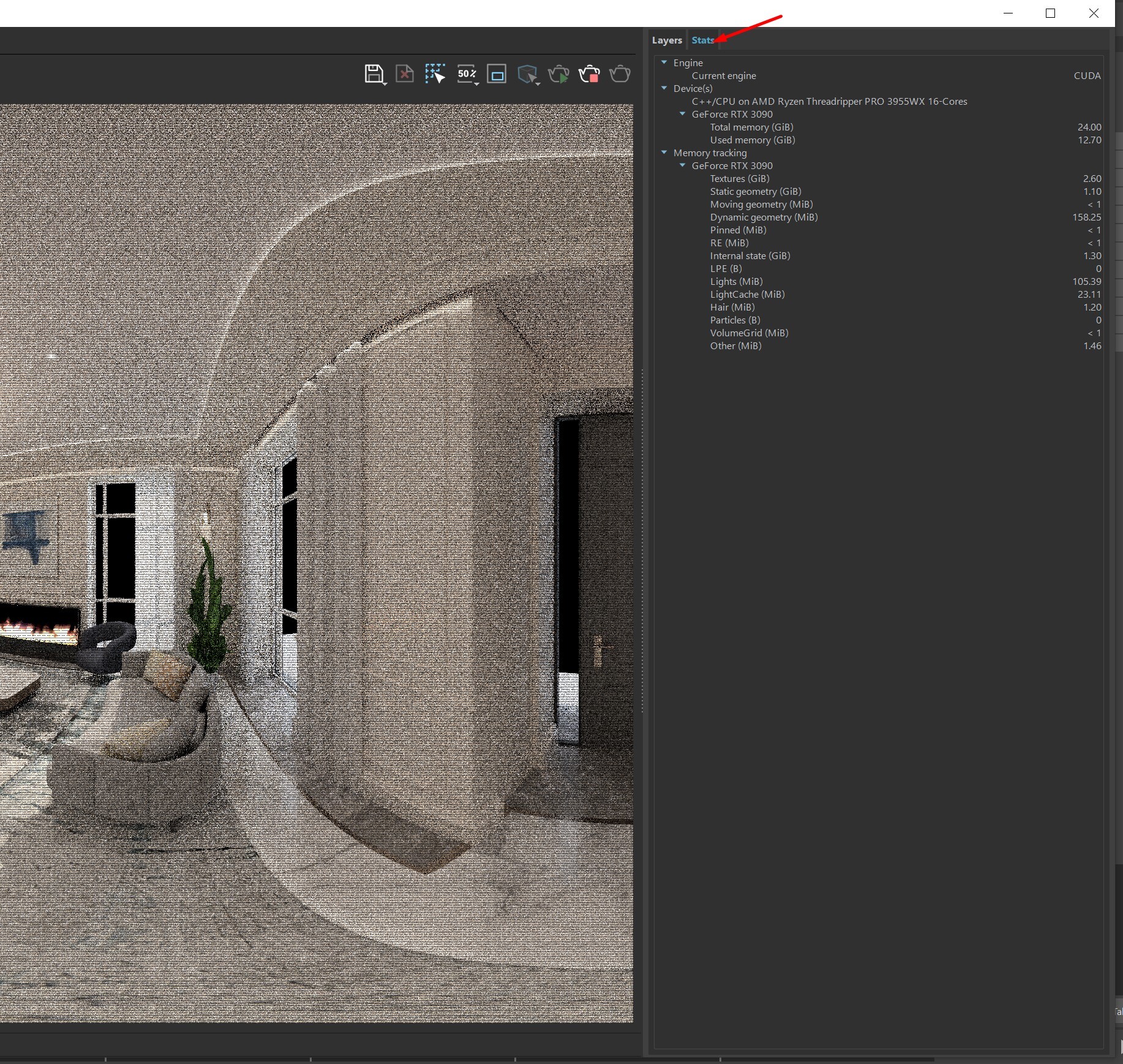
Task: Open the 50% test resolution dropdown arrow
Action: [x=476, y=83]
